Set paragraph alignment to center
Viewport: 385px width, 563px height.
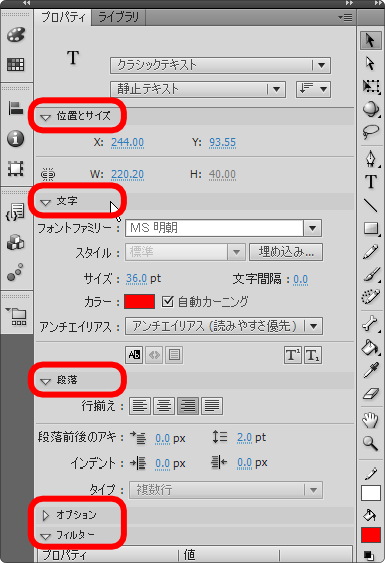(x=164, y=406)
